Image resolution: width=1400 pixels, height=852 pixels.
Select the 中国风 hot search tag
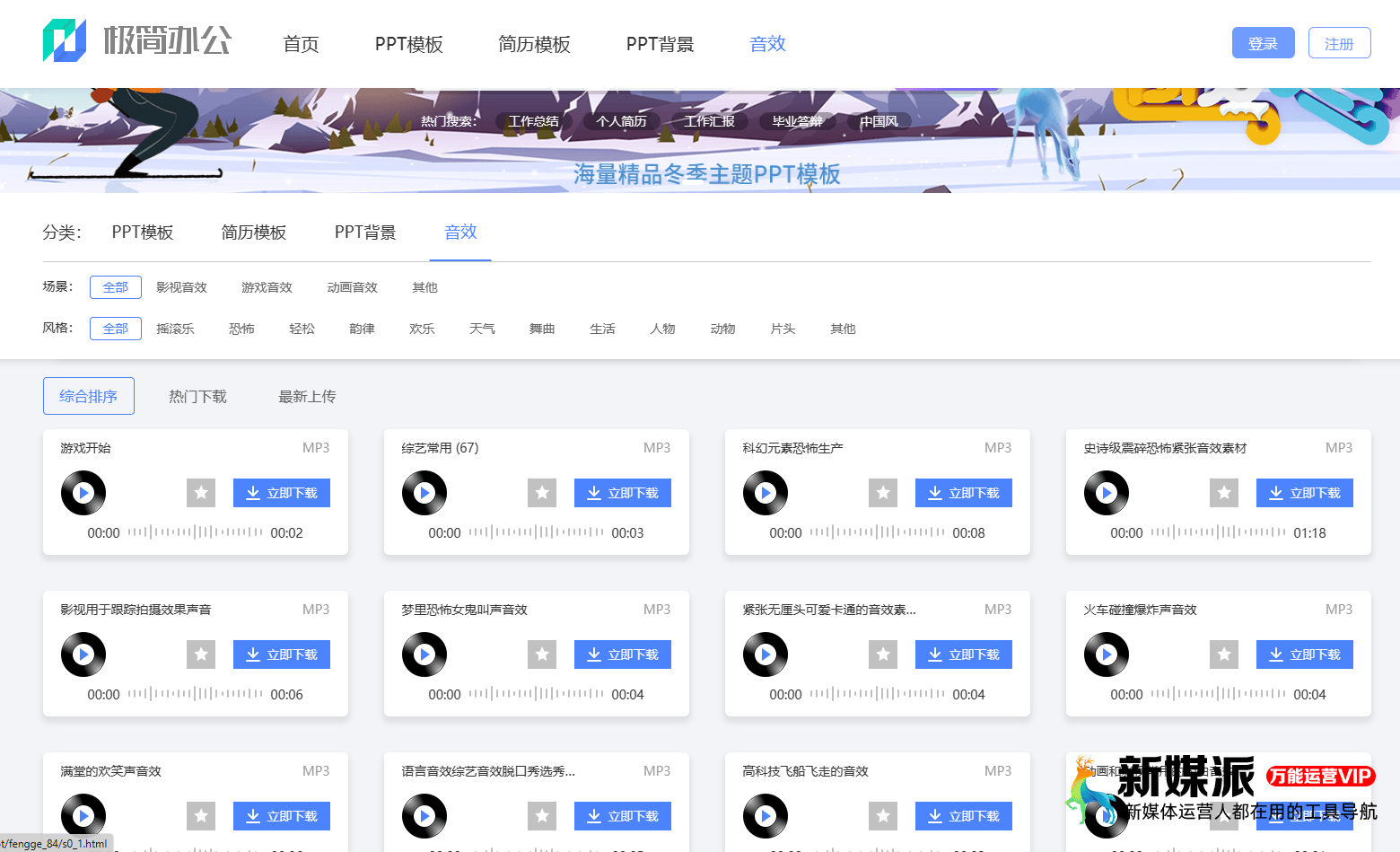click(x=879, y=121)
